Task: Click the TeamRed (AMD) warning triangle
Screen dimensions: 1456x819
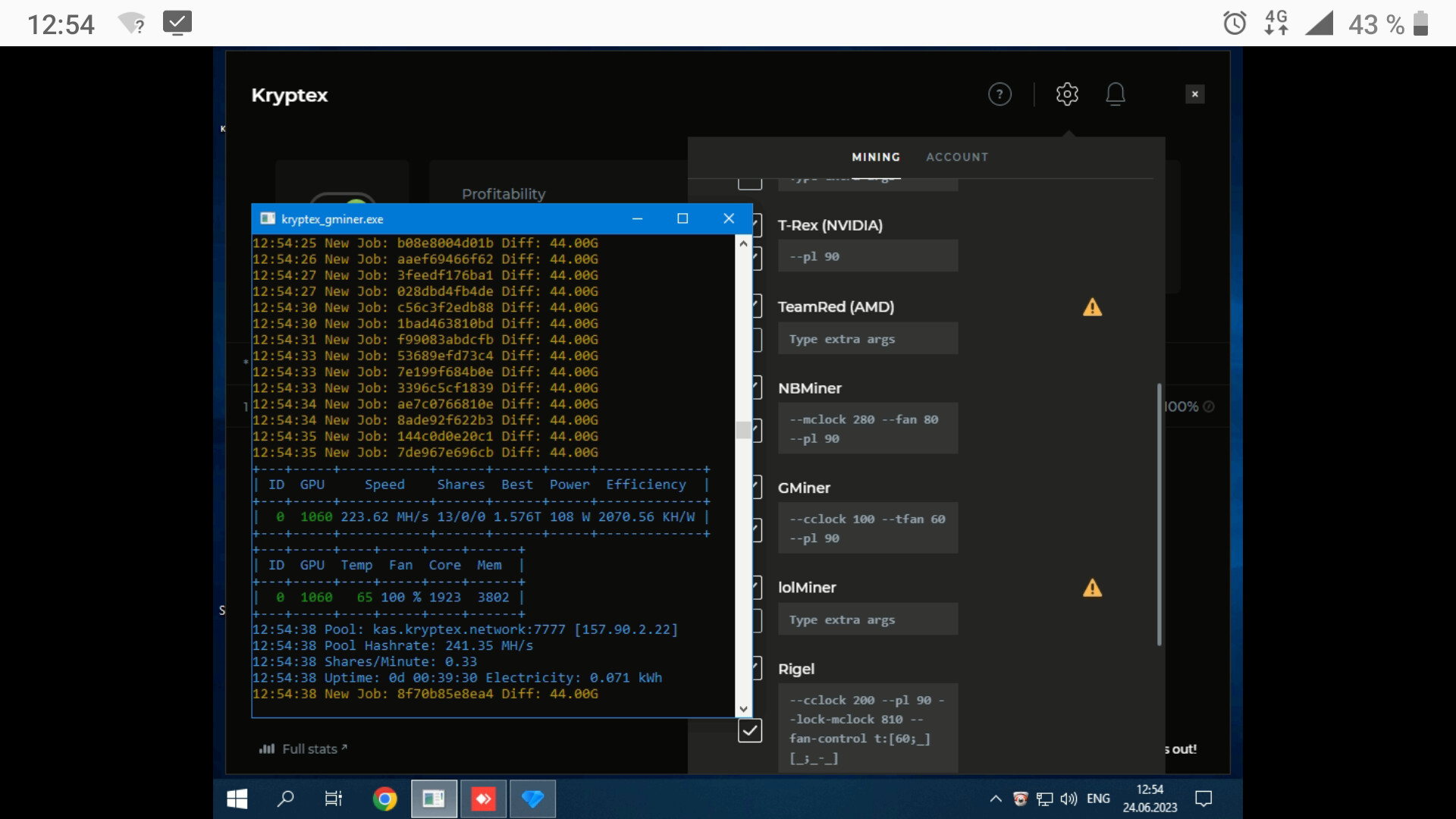Action: pos(1092,307)
